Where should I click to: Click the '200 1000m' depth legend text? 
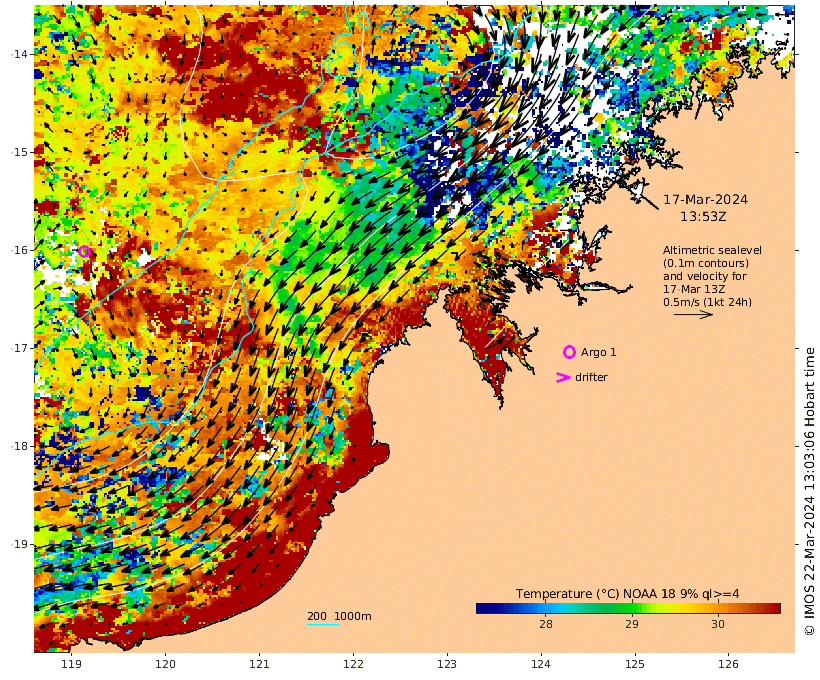[x=339, y=616]
